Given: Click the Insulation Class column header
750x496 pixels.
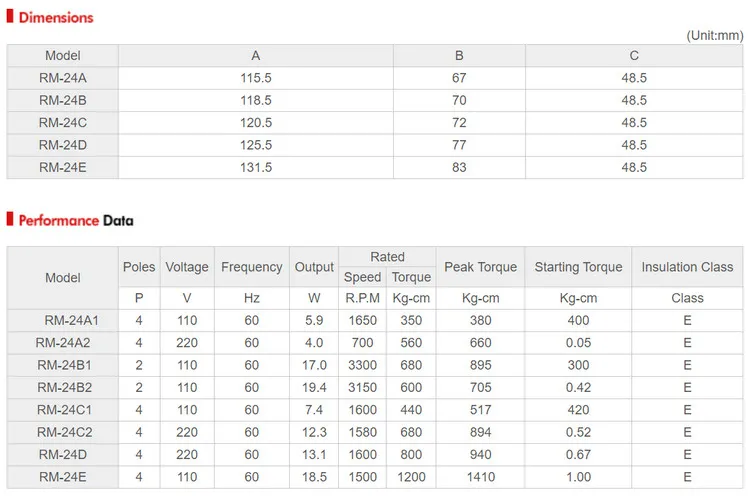Looking at the screenshot, I should tap(688, 267).
